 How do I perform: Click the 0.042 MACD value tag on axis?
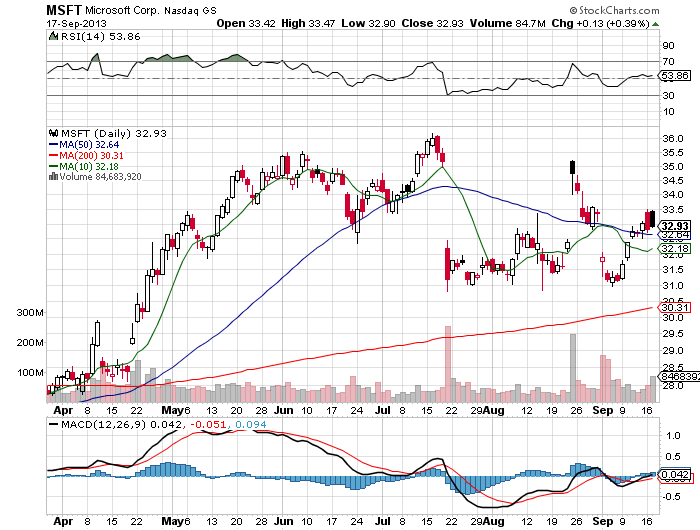[675, 474]
